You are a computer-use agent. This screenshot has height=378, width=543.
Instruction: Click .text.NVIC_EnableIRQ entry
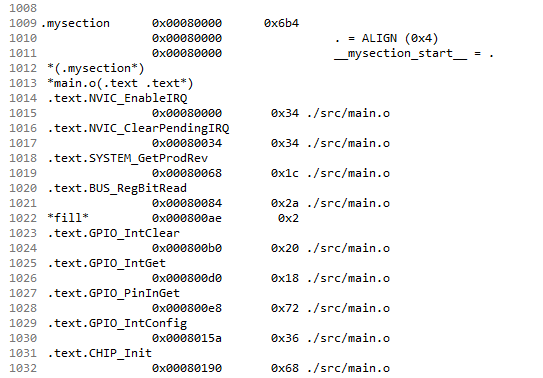click(x=117, y=98)
